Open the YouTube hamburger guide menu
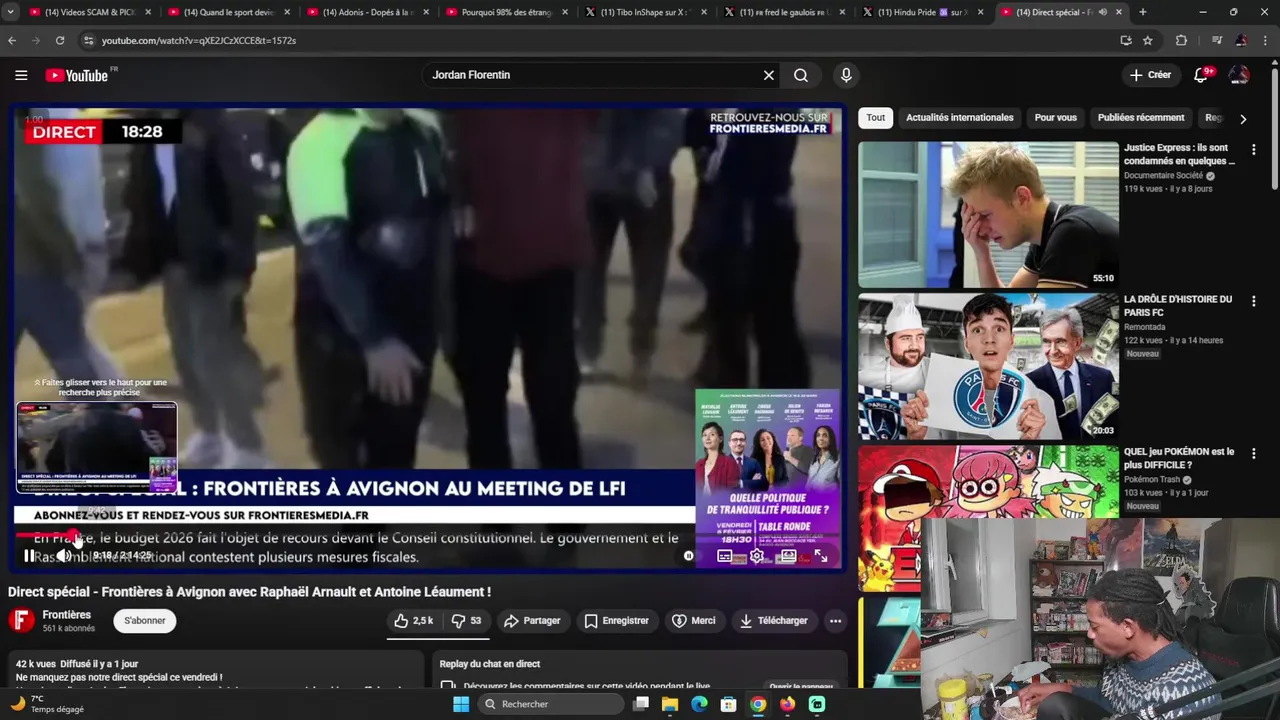The height and width of the screenshot is (720, 1280). click(21, 75)
